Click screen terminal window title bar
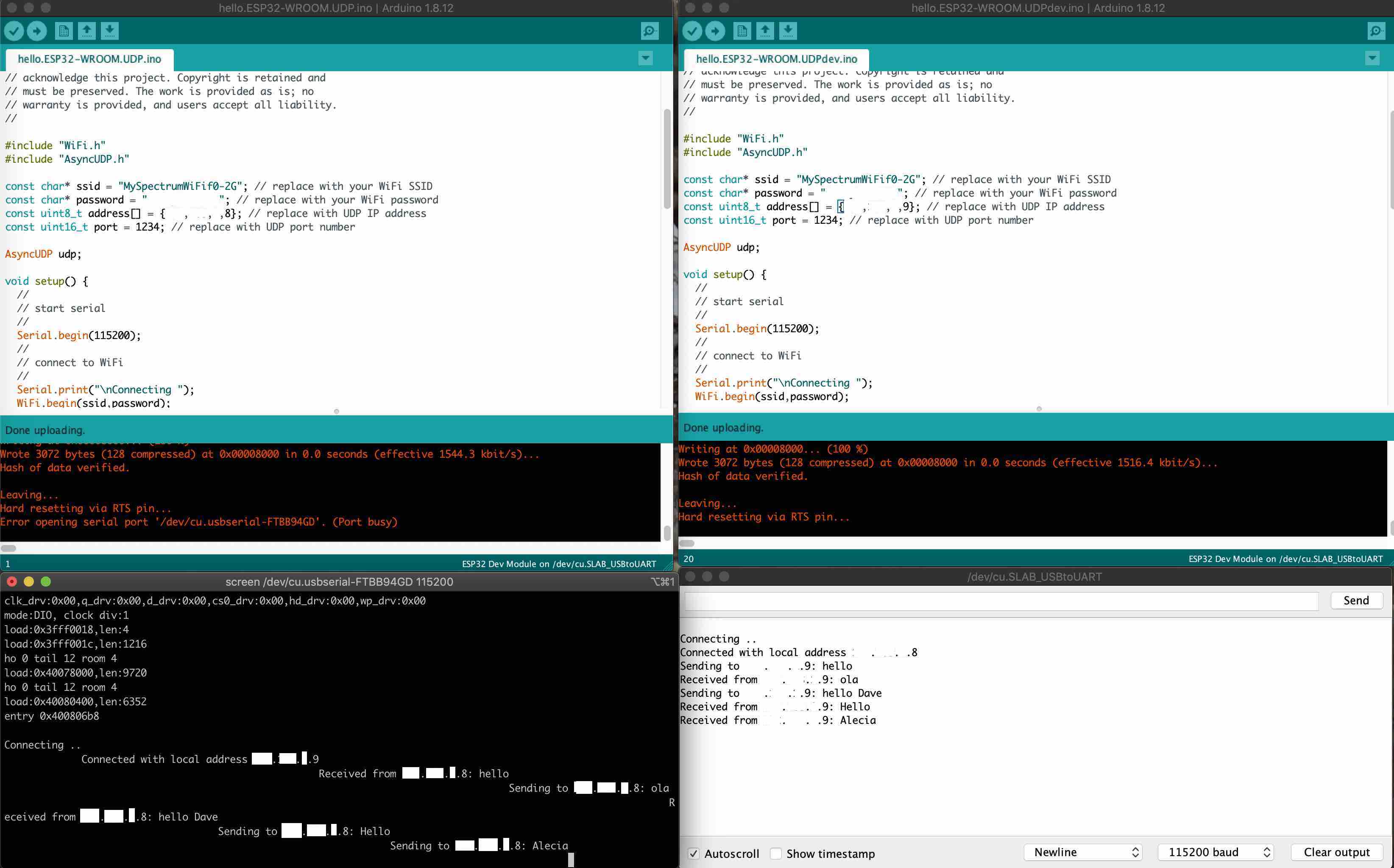1394x868 pixels. click(339, 581)
